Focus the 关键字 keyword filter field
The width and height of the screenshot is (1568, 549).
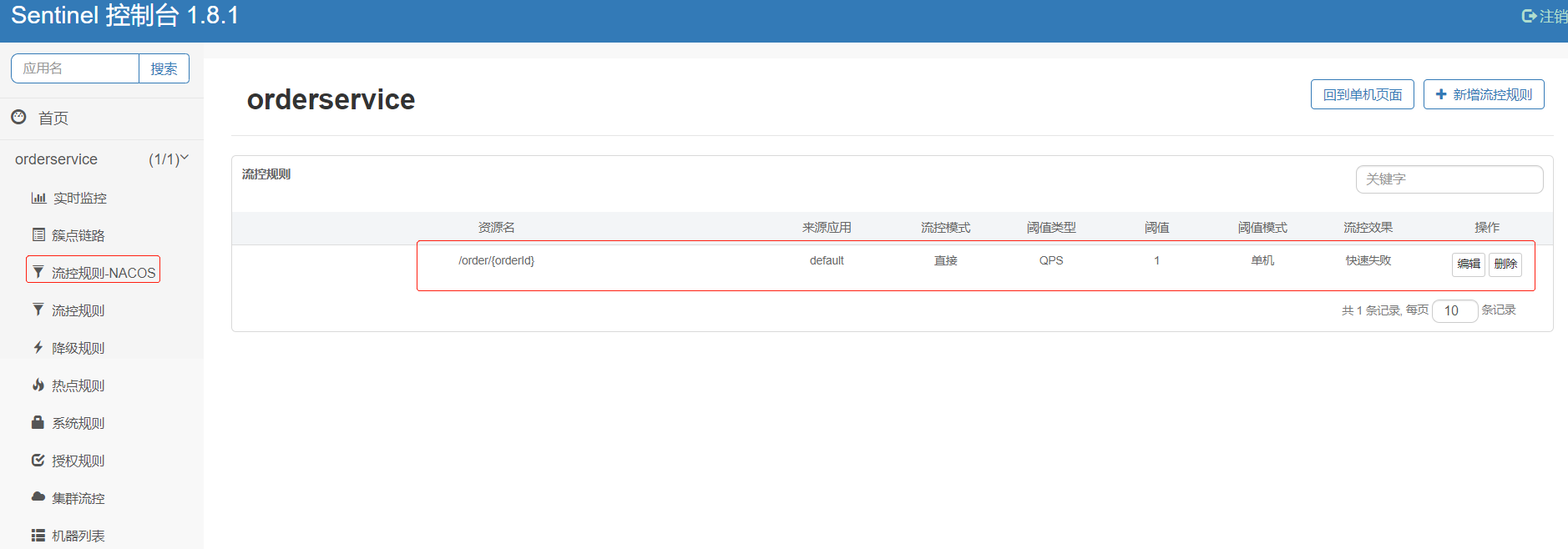point(1449,179)
